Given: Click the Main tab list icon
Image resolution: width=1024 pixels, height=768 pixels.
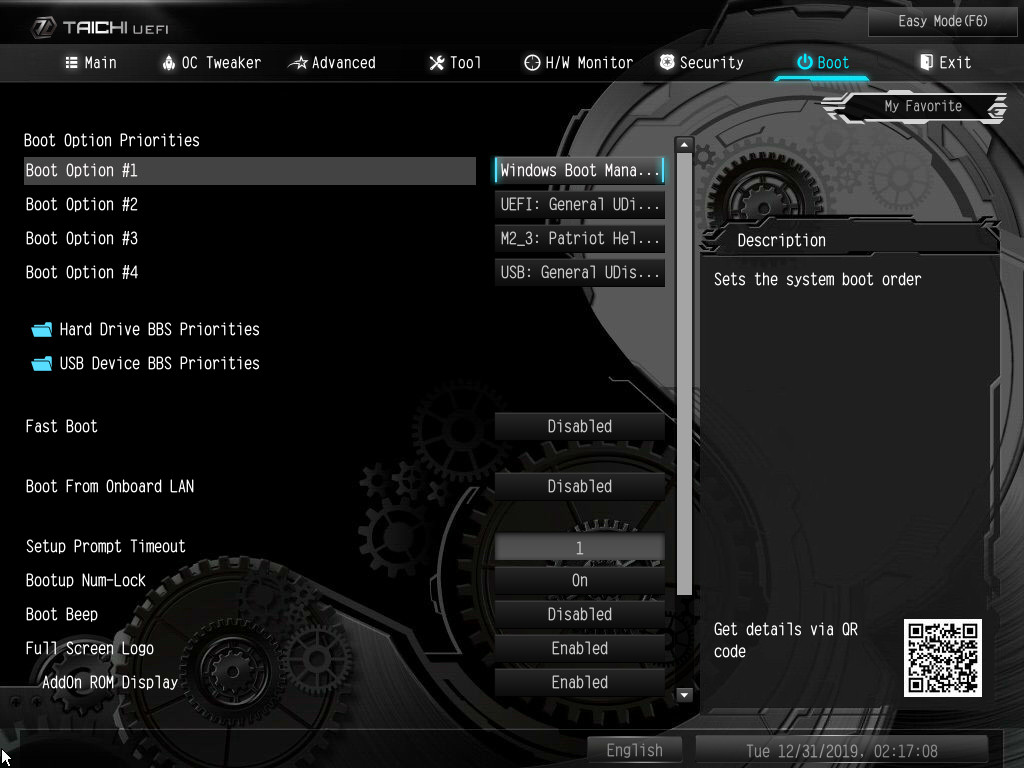Looking at the screenshot, I should point(71,63).
